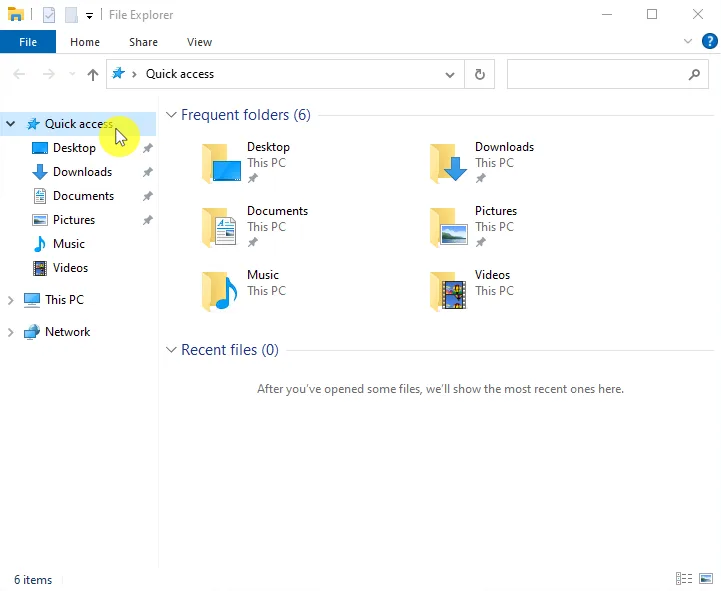Expand the This PC tree node
The image size is (721, 591).
click(x=11, y=300)
